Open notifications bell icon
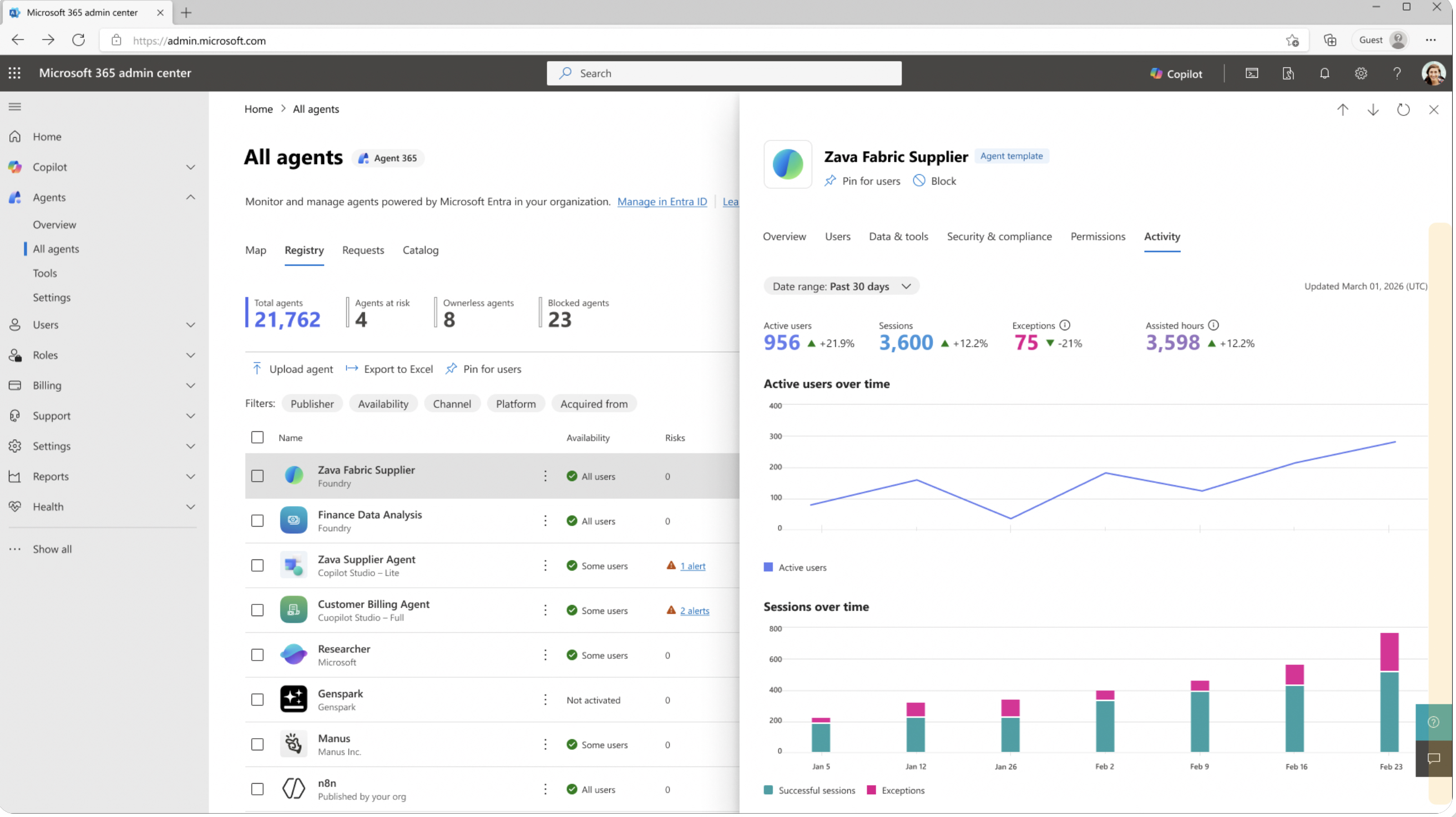The width and height of the screenshot is (1456, 817). tap(1324, 73)
